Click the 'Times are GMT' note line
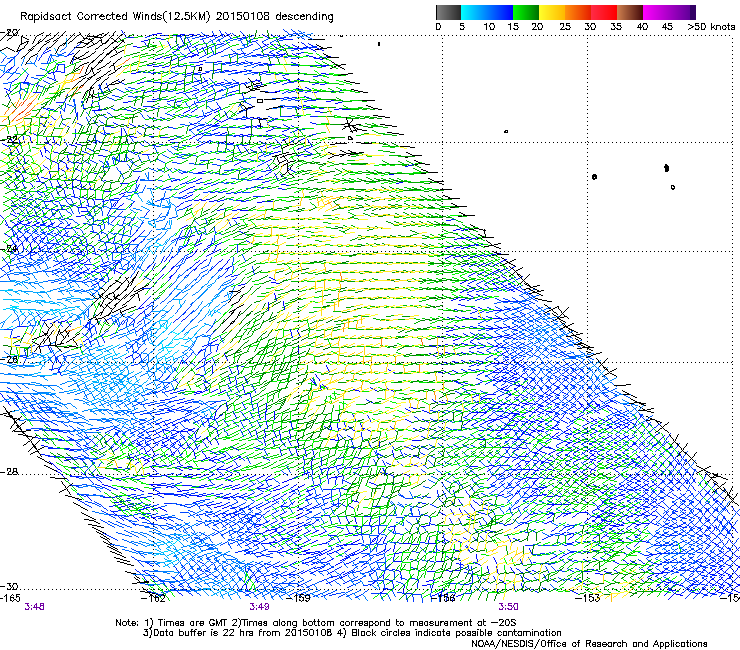 pos(315,623)
